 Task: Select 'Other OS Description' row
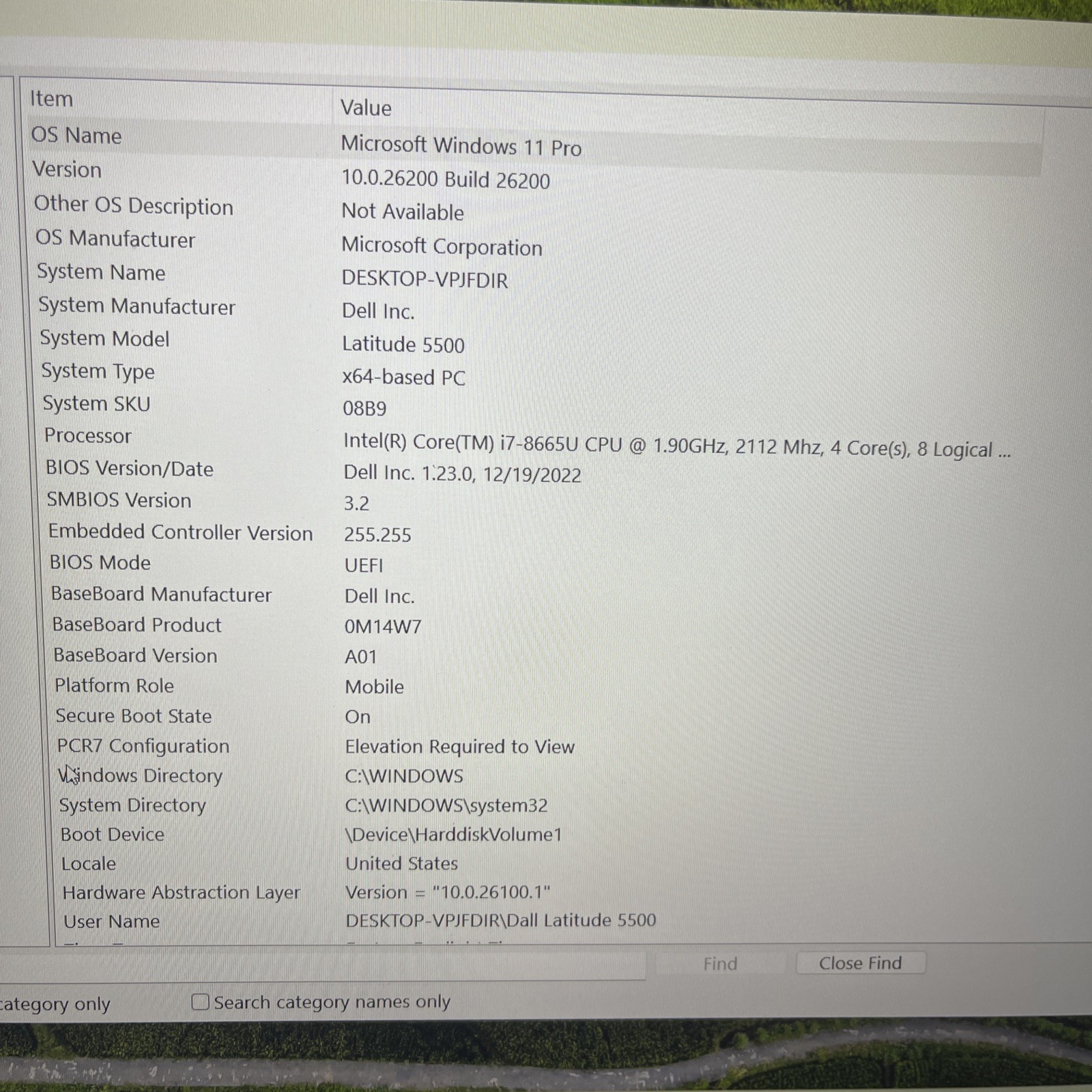134,205
